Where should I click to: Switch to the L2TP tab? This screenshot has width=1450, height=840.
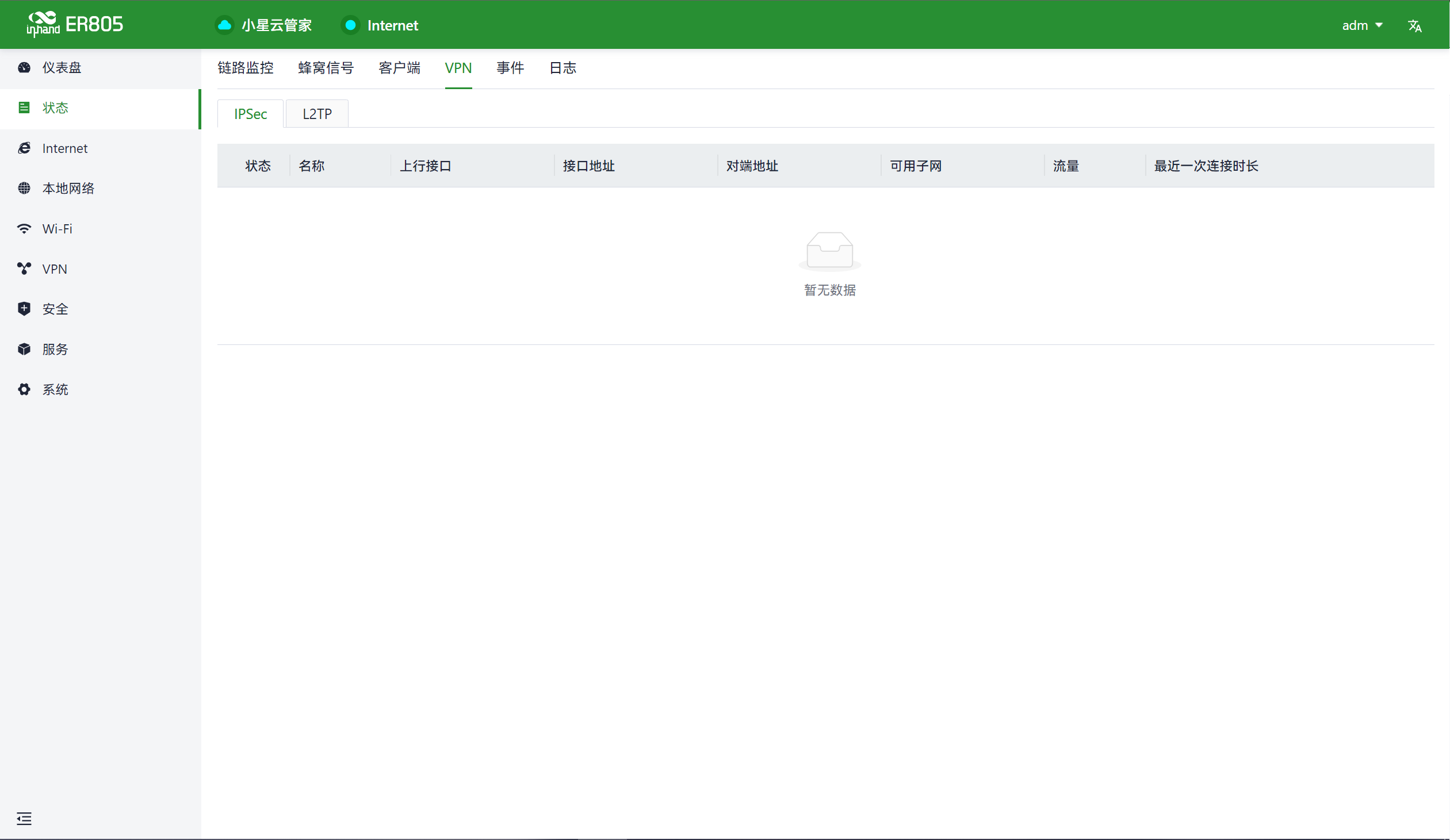(x=317, y=114)
